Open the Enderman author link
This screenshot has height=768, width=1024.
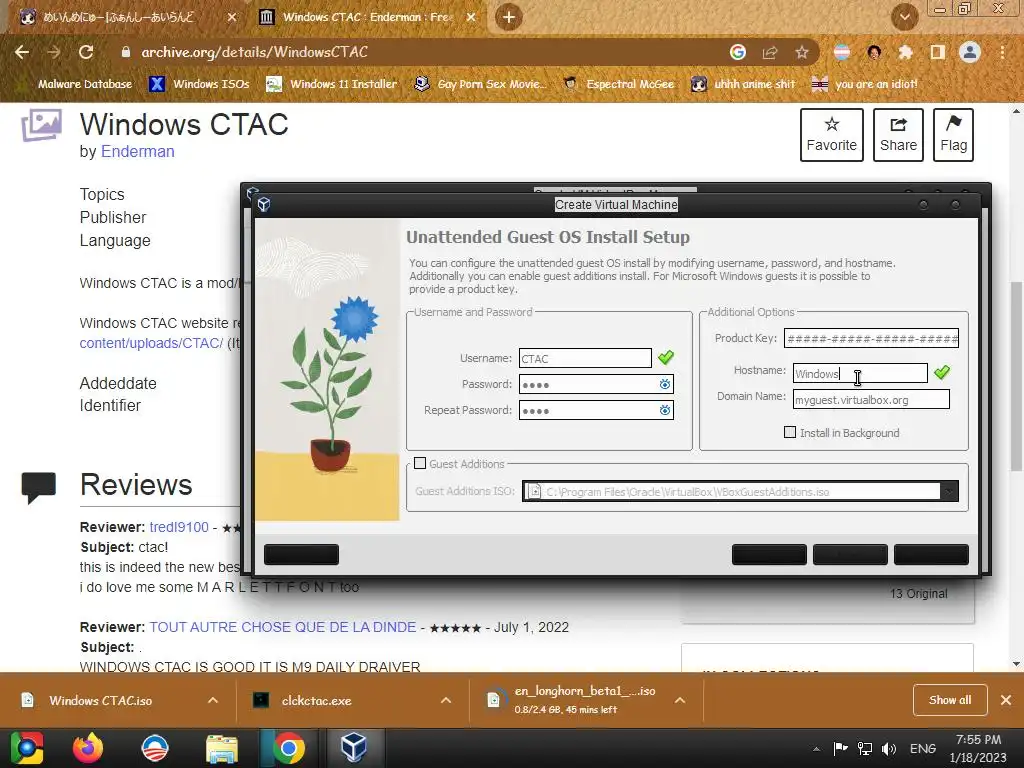pyautogui.click(x=137, y=152)
